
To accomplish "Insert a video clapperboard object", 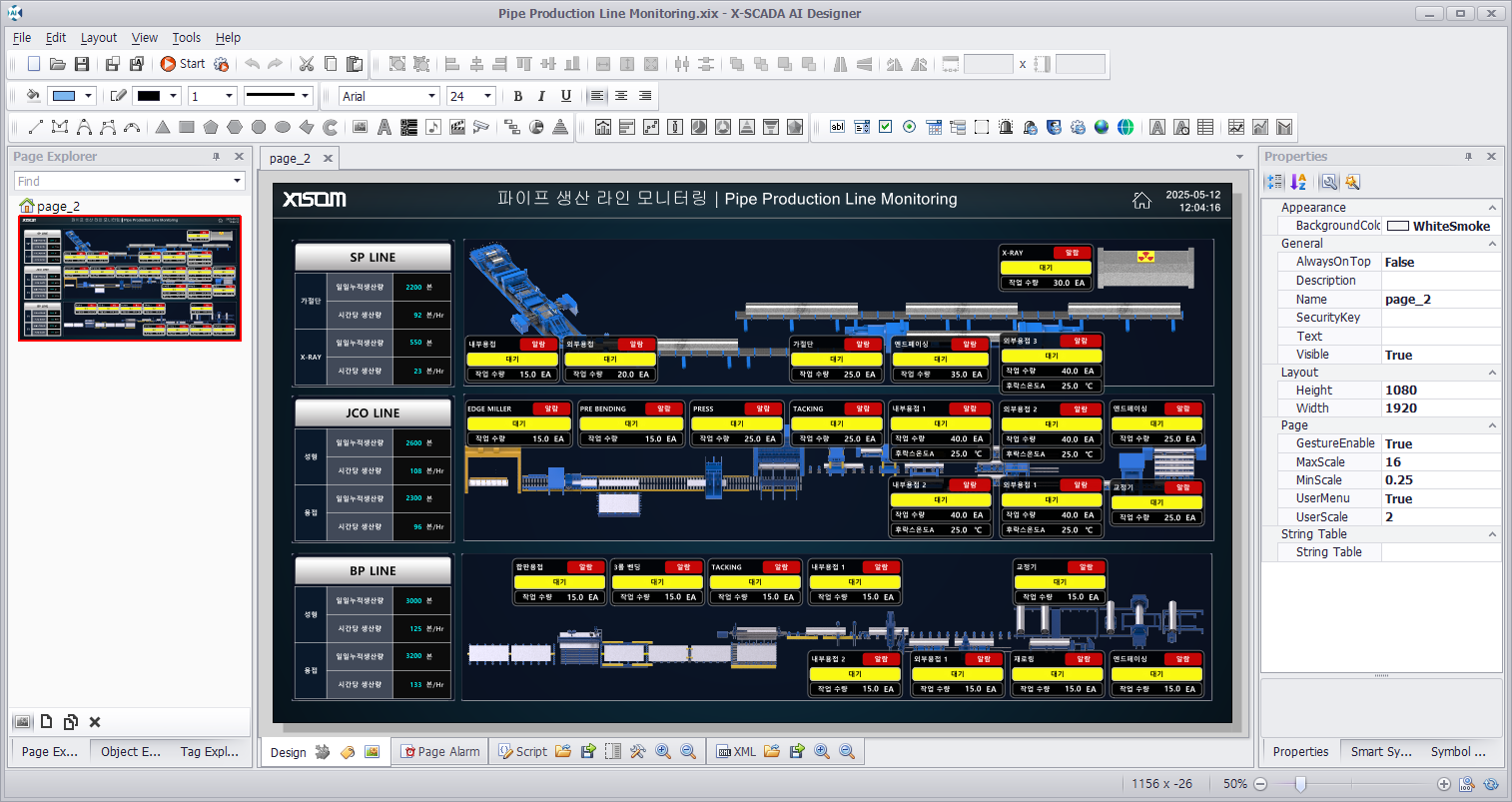I will (x=457, y=127).
